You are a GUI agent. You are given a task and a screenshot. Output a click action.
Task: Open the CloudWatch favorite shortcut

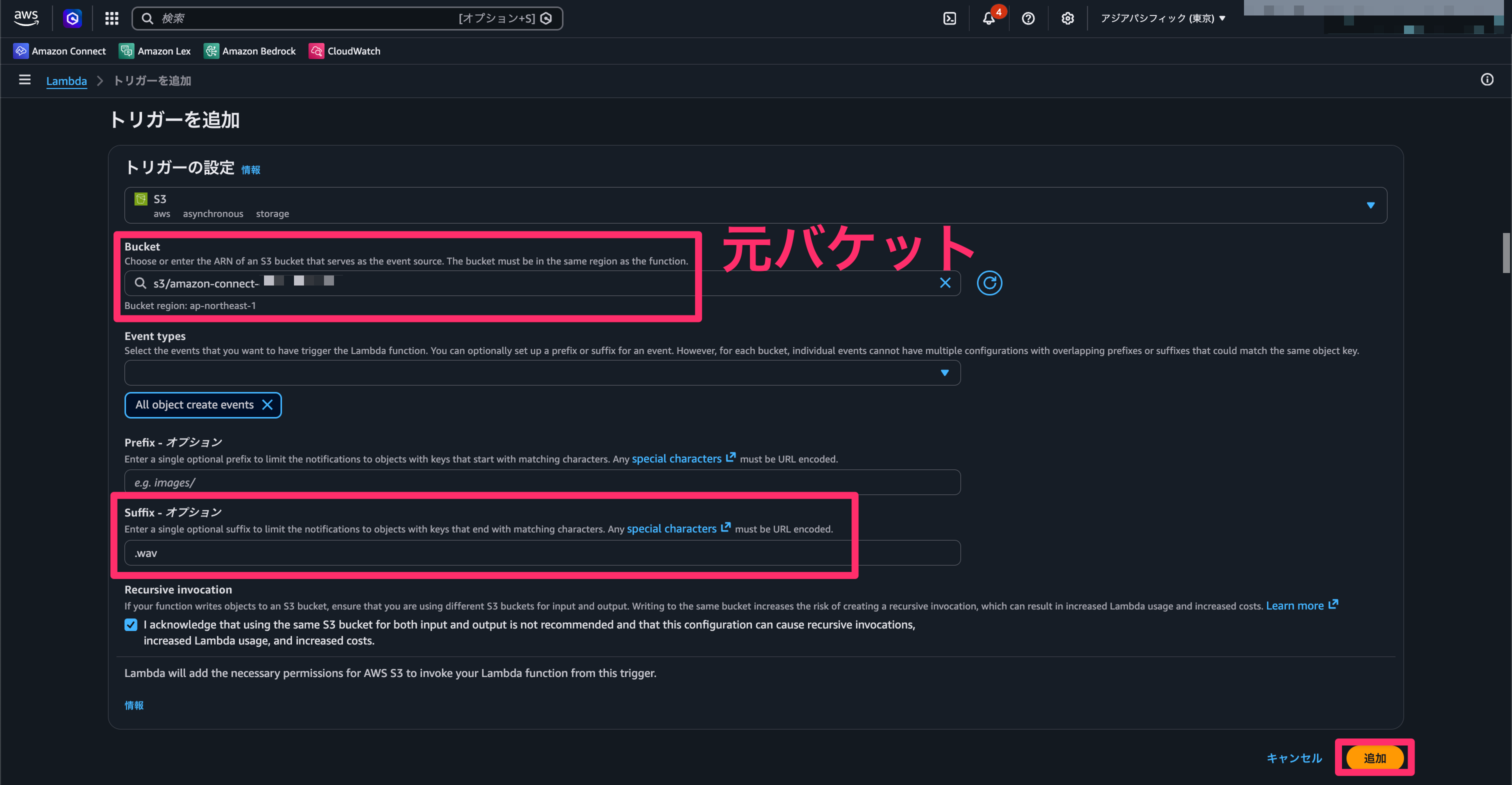click(345, 51)
